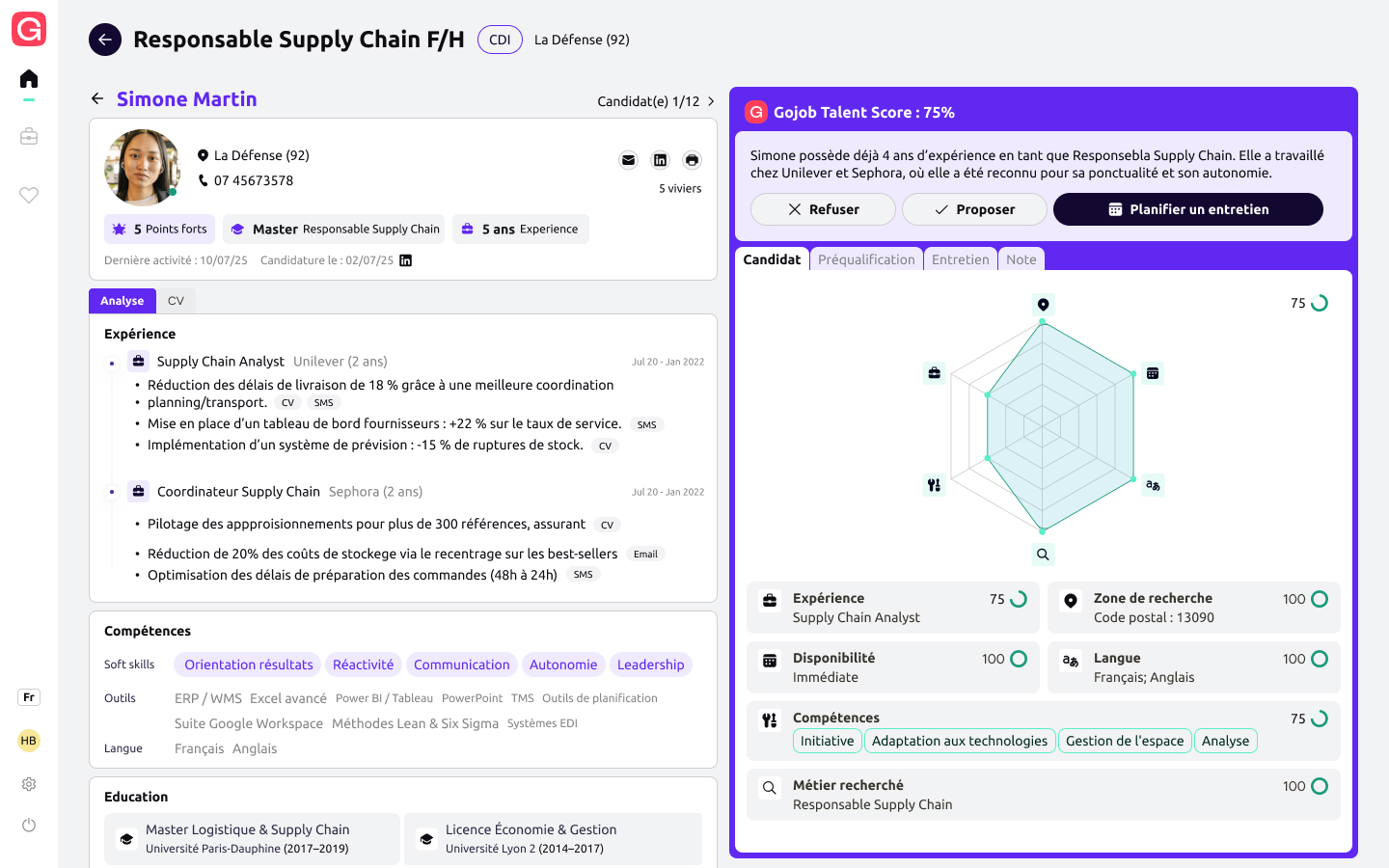Click the Leadership soft skill tag

pos(650,665)
